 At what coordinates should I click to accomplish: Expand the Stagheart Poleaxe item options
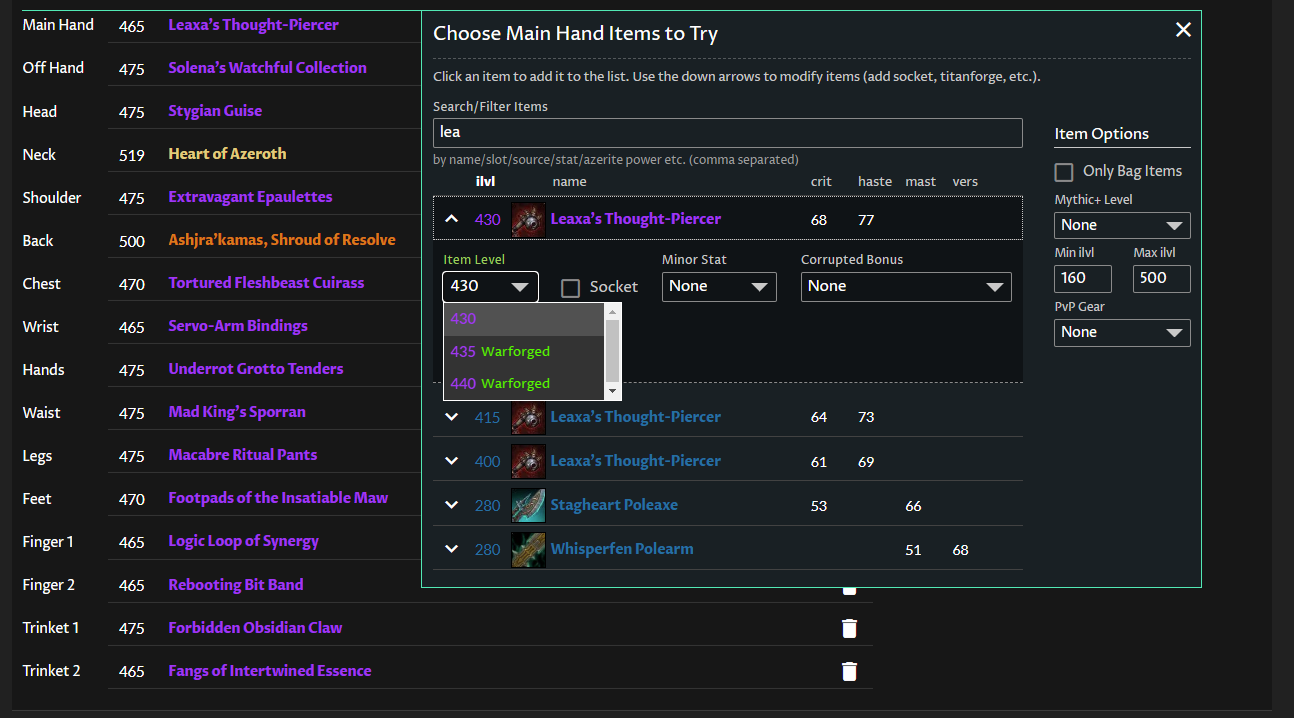point(452,505)
